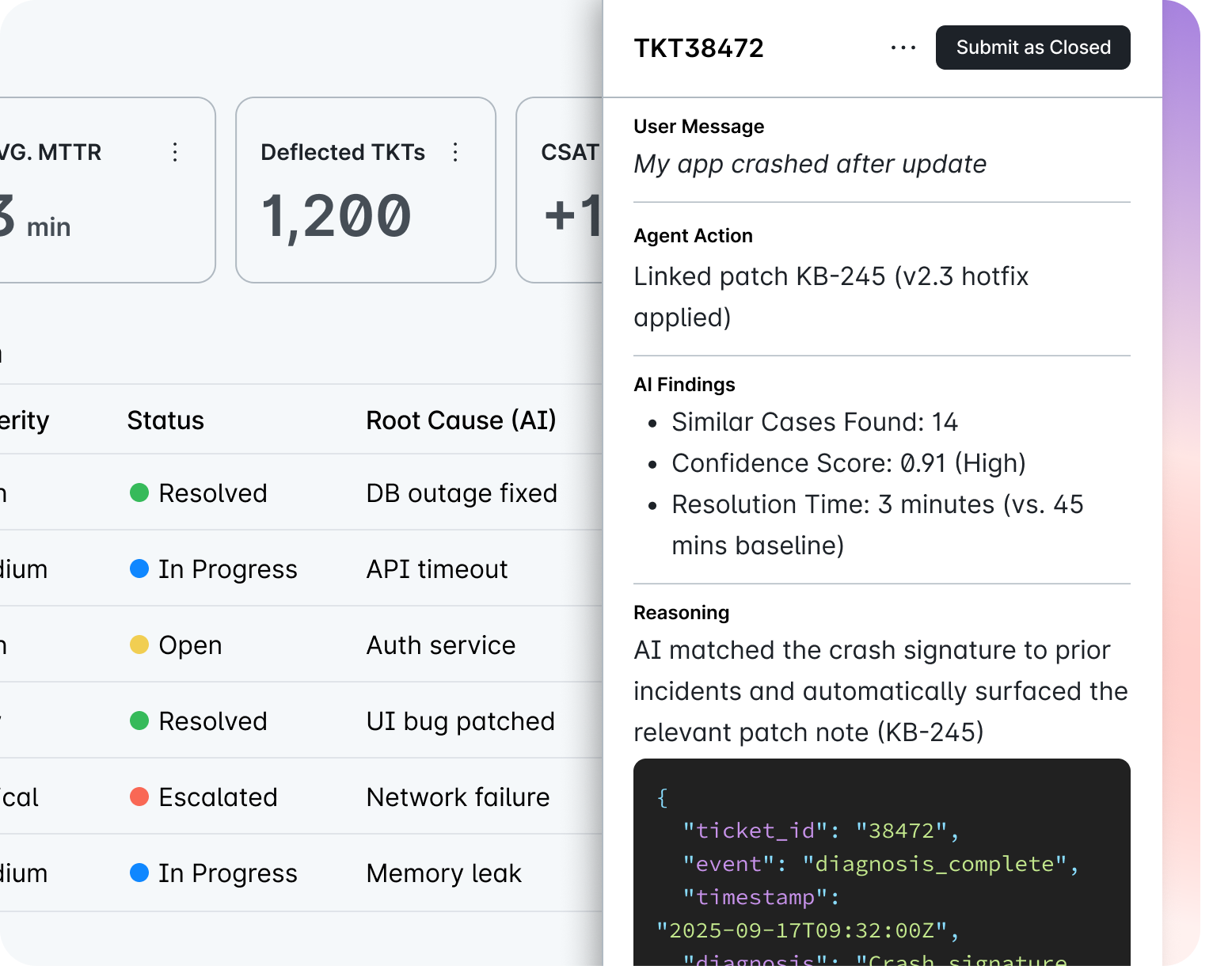Click the blue dot on Memory leak row

139,873
